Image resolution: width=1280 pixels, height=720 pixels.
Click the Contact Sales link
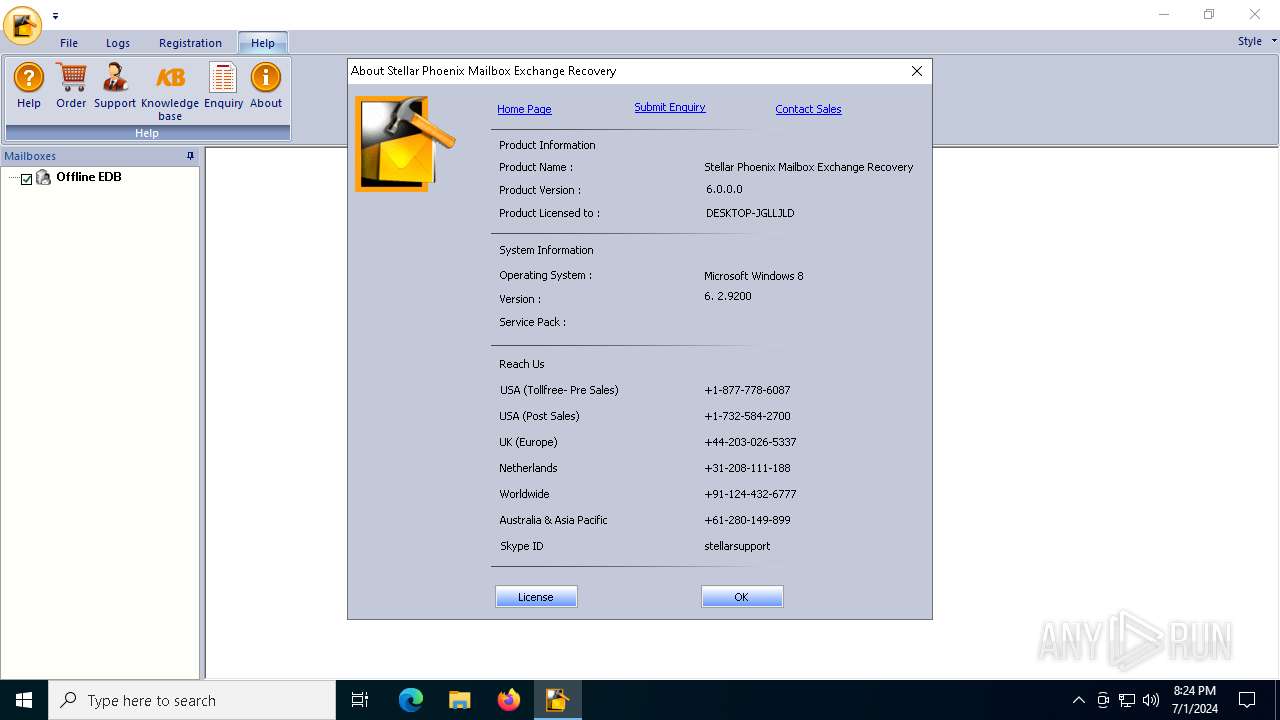808,109
